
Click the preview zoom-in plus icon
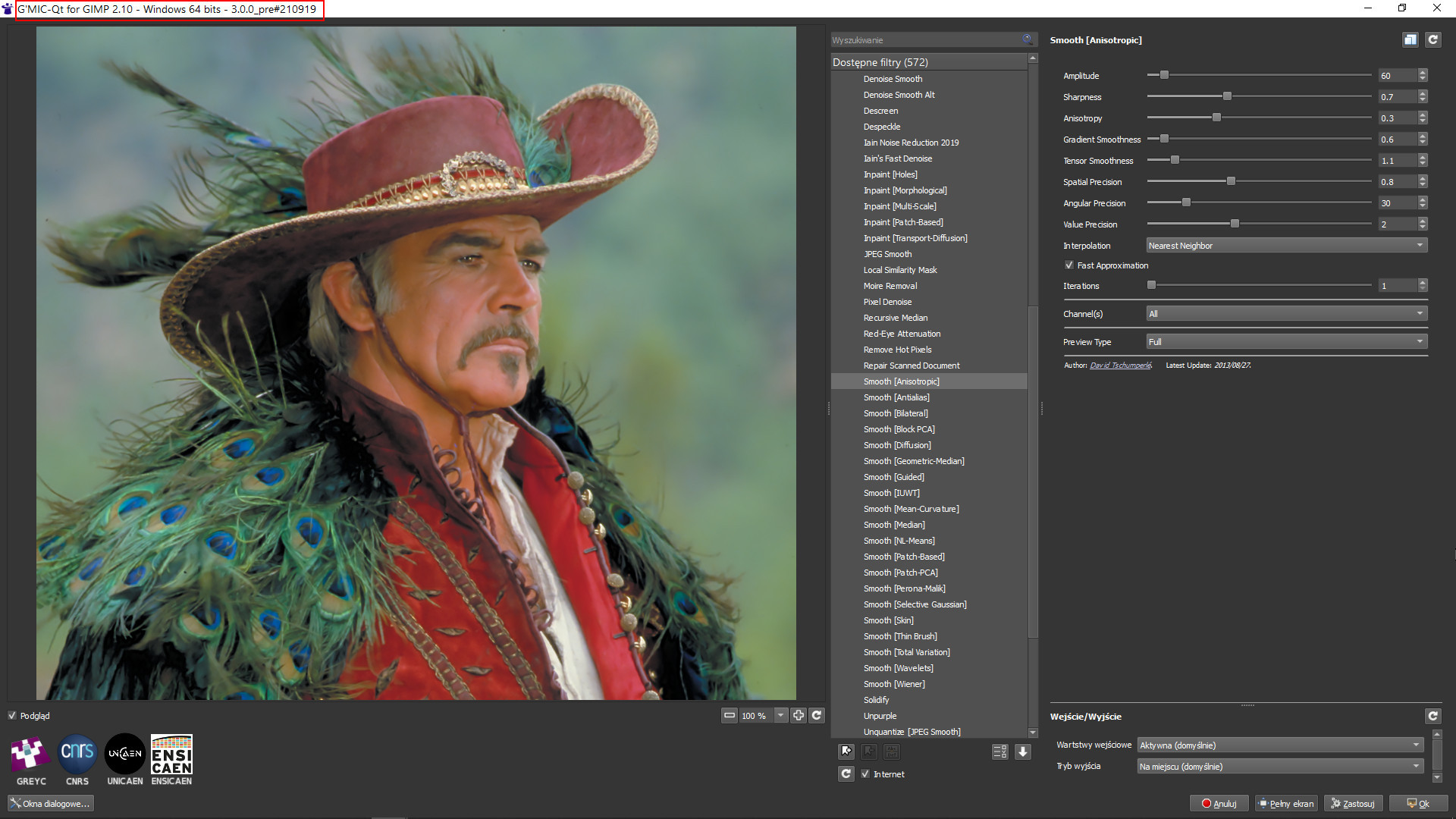[x=799, y=715]
